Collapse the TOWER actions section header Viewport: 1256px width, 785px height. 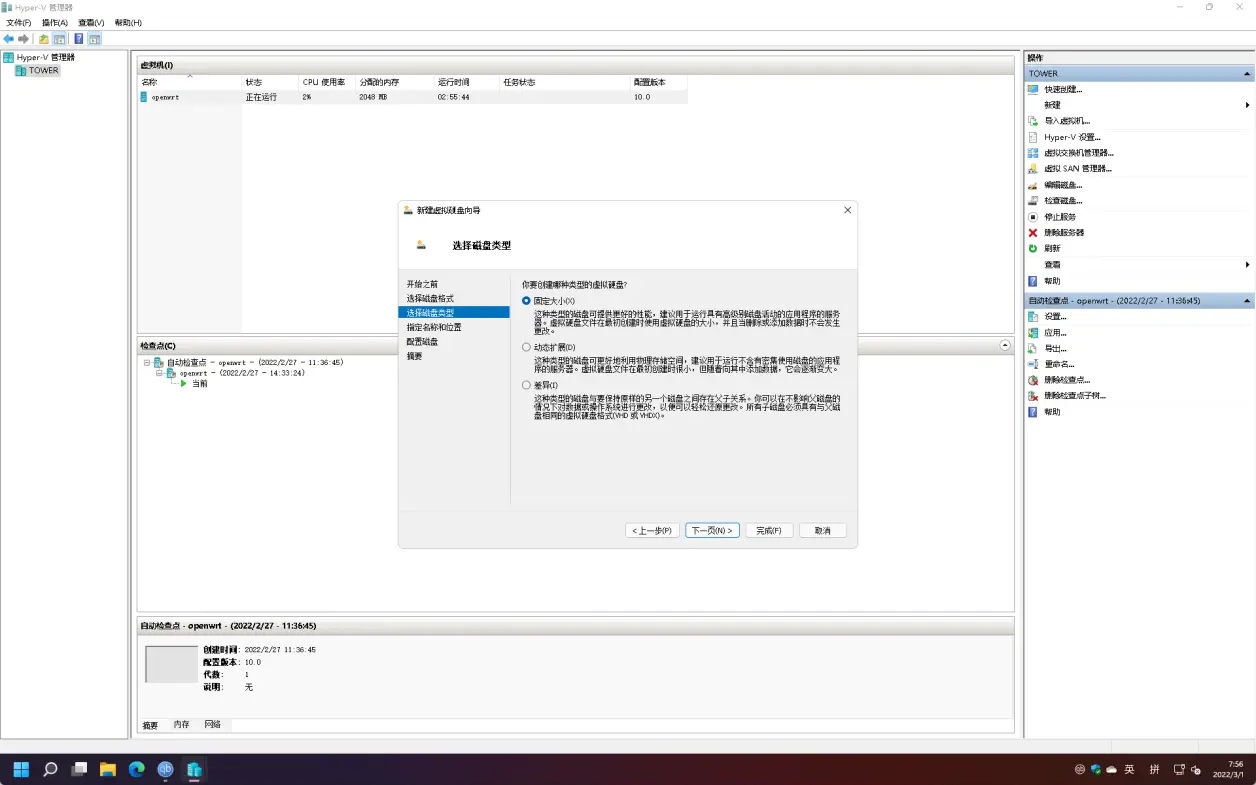(x=1246, y=74)
